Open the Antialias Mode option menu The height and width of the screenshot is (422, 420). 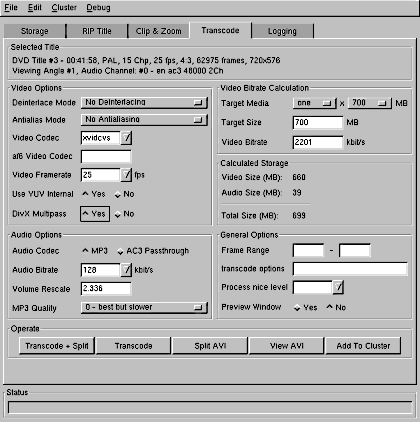144,119
